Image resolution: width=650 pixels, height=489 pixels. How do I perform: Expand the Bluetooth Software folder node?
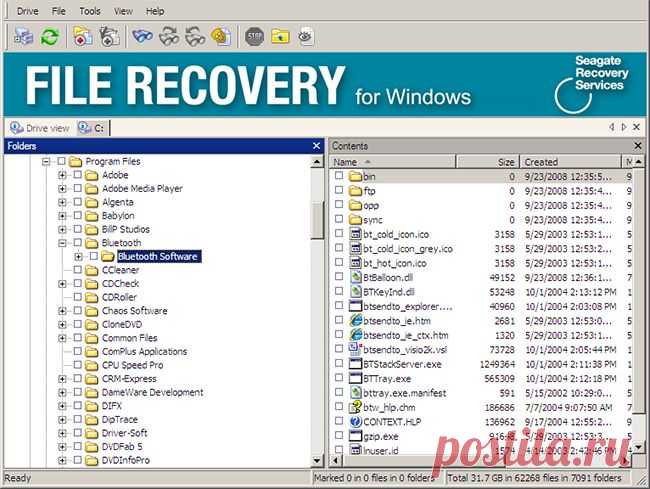click(78, 256)
